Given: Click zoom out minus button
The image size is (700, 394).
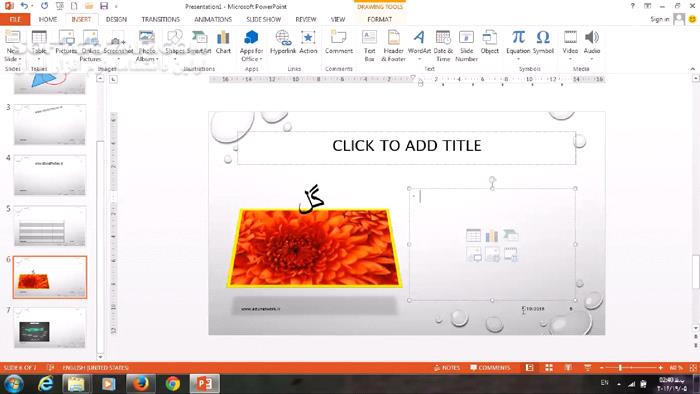Looking at the screenshot, I should coord(602,368).
